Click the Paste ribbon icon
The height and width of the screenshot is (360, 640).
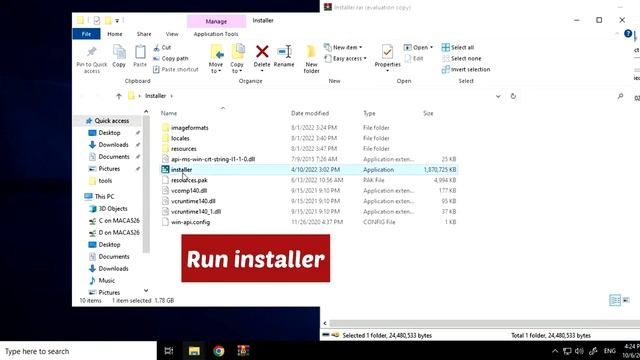tap(140, 52)
